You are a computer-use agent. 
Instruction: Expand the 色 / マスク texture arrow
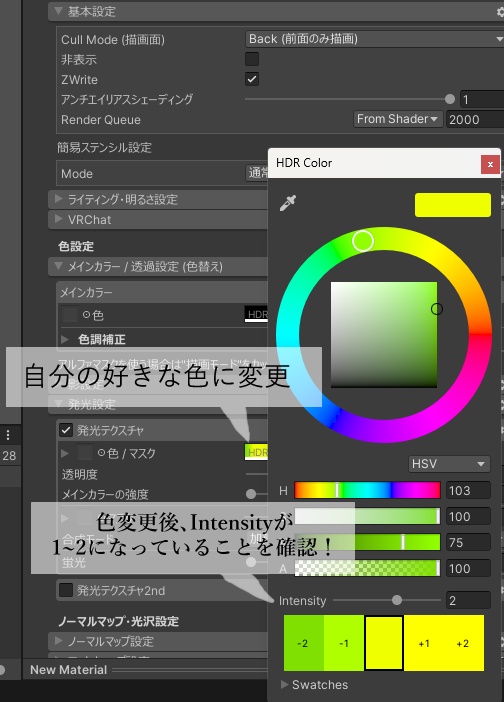coord(65,453)
